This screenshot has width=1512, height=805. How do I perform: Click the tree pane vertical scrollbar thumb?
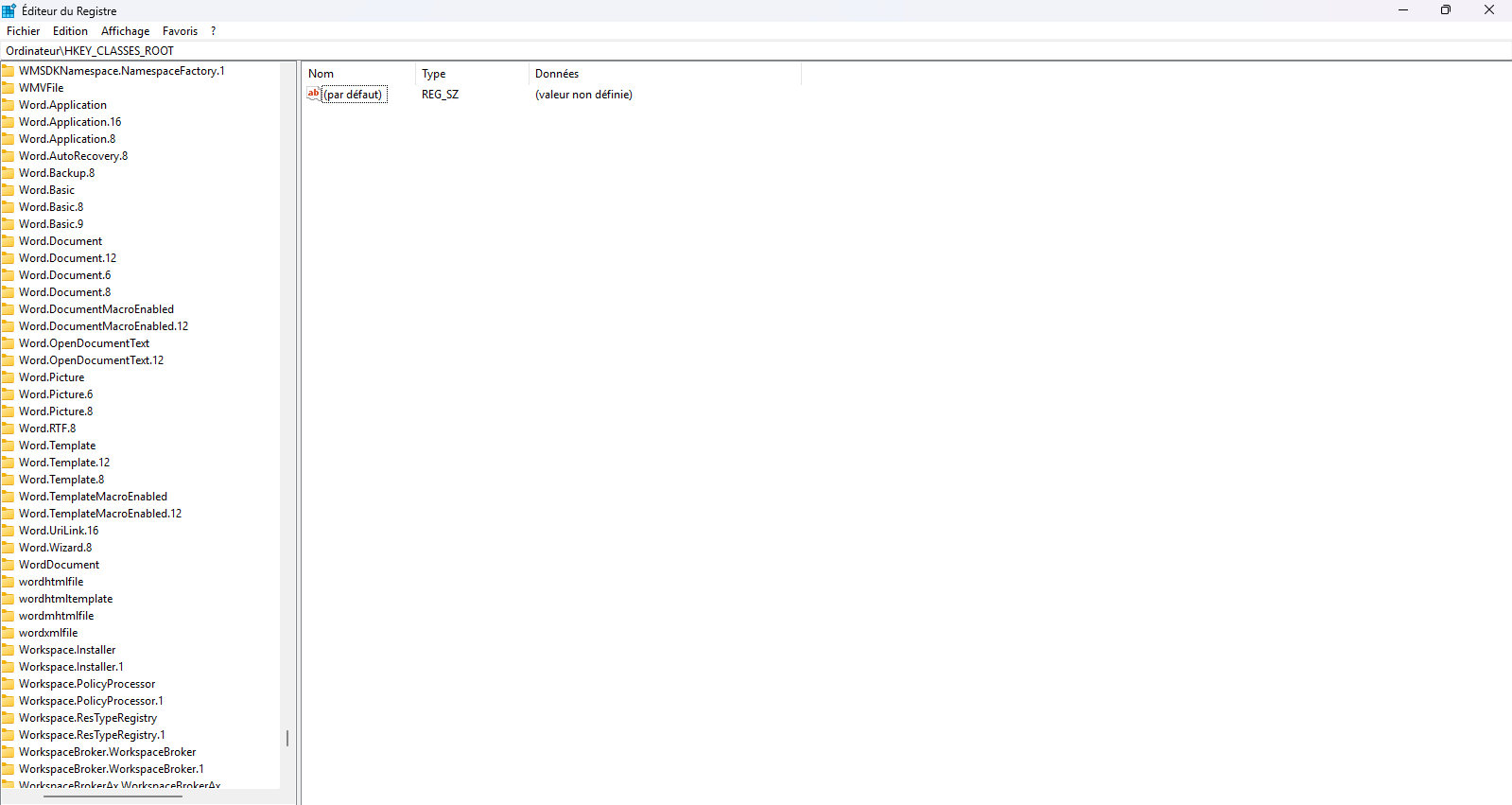(x=287, y=738)
